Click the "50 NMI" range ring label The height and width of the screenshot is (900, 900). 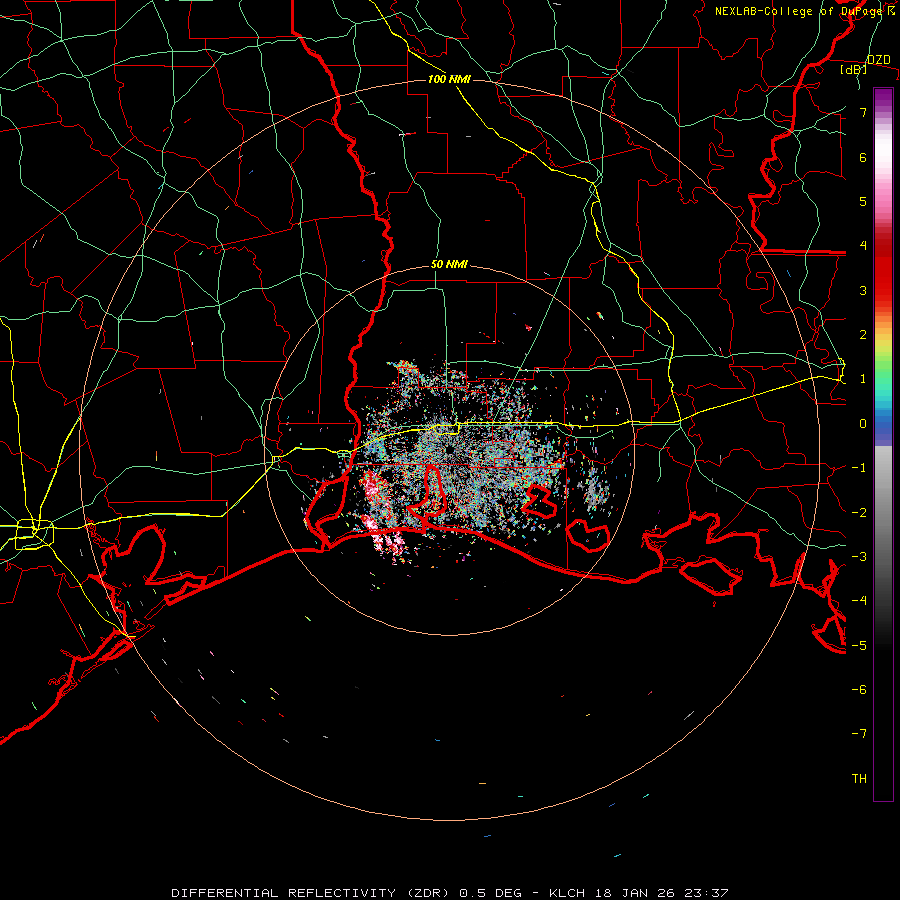pyautogui.click(x=449, y=264)
